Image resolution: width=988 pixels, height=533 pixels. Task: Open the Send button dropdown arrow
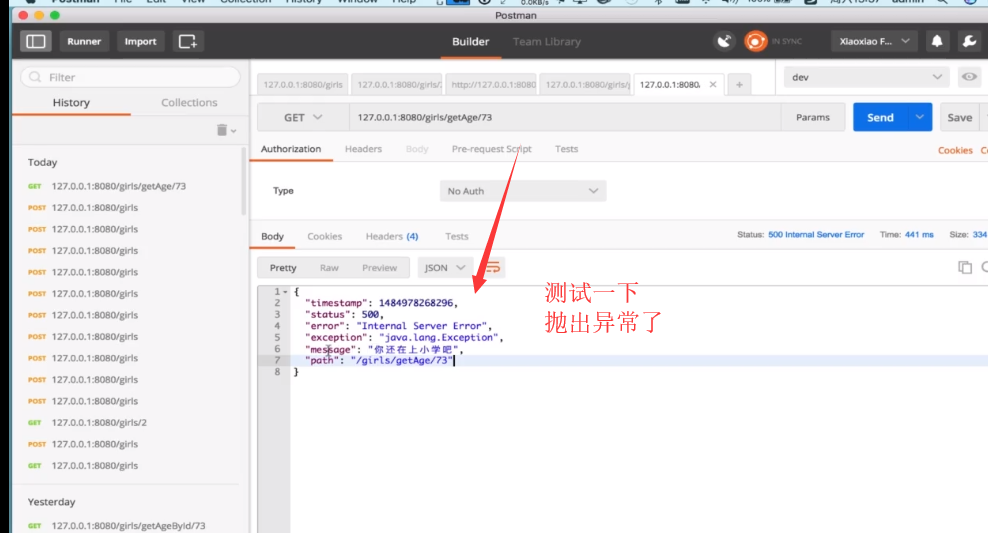coord(920,117)
